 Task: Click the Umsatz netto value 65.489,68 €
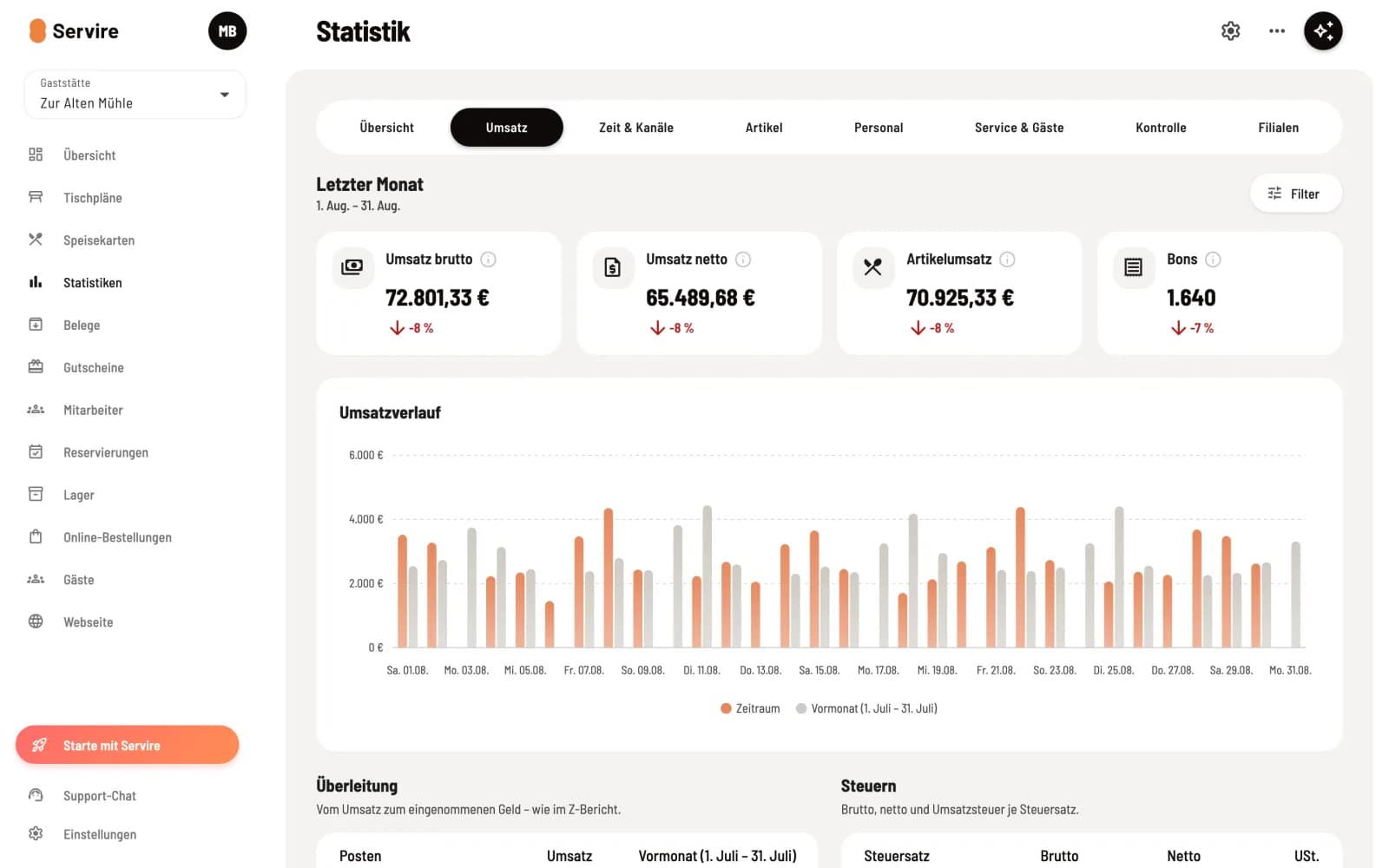click(701, 298)
